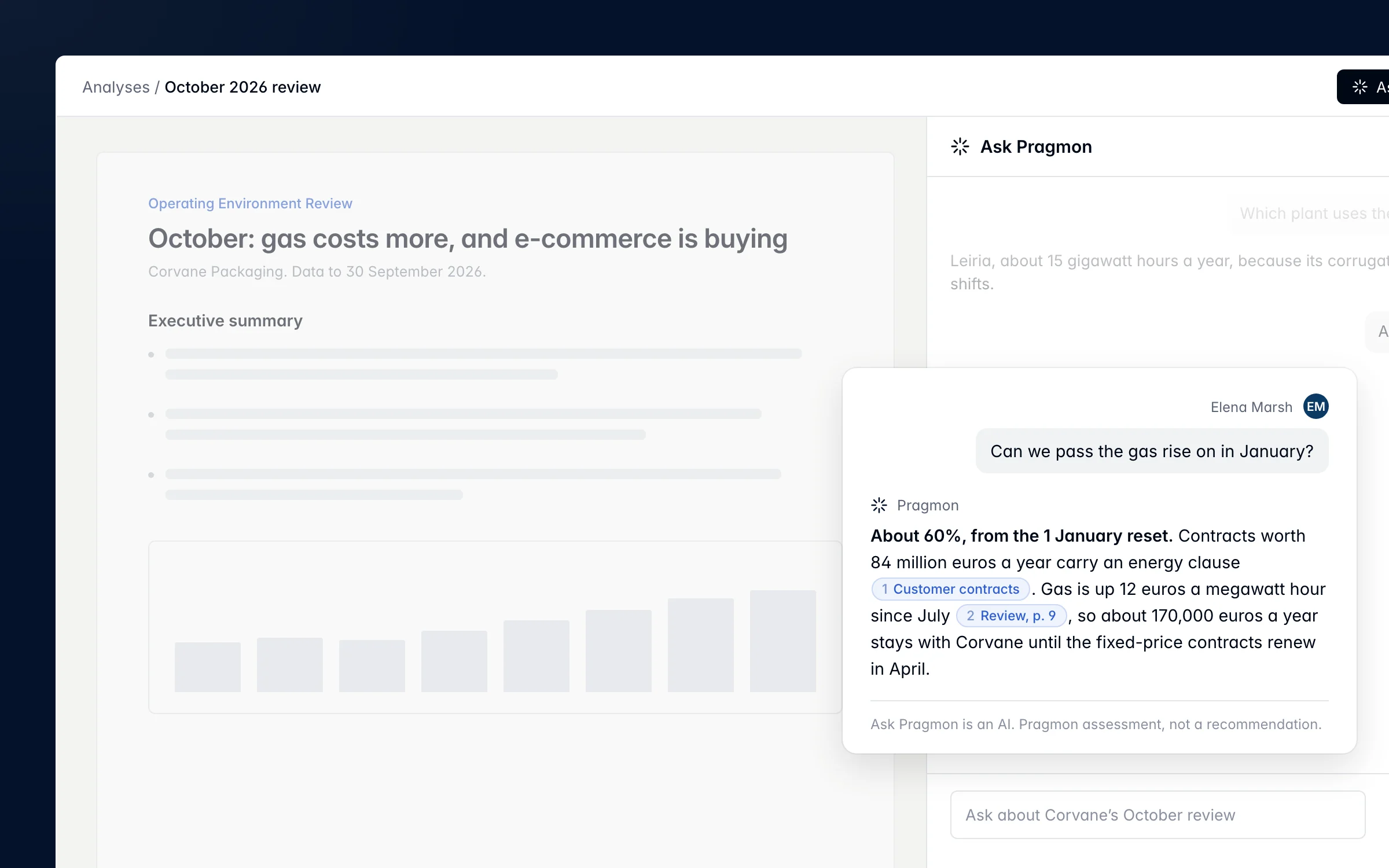Select the 'Can we pass the gas rise' message
Image resolution: width=1389 pixels, height=868 pixels.
tap(1152, 451)
